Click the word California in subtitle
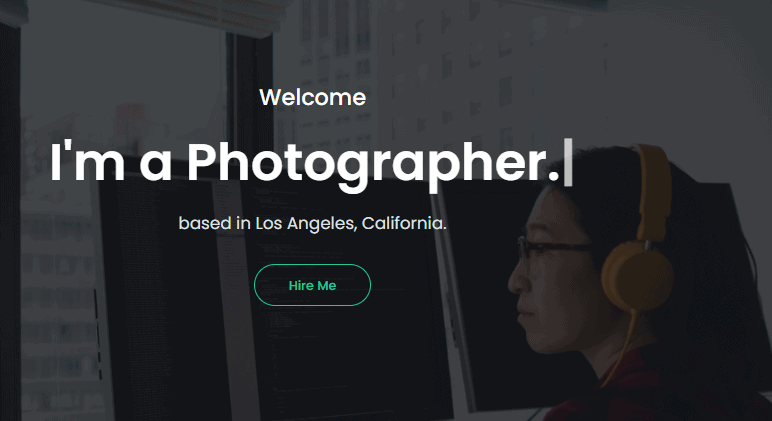This screenshot has height=421, width=772. [x=402, y=223]
